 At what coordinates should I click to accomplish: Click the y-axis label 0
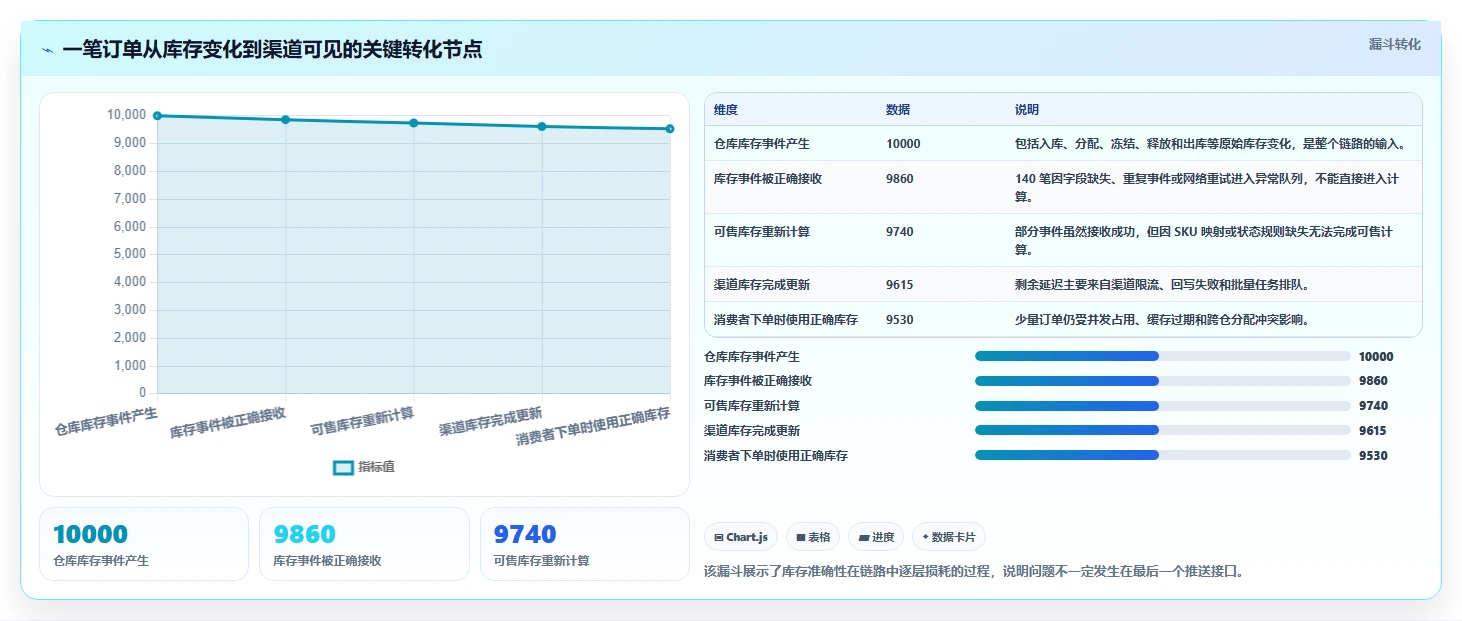pos(143,393)
